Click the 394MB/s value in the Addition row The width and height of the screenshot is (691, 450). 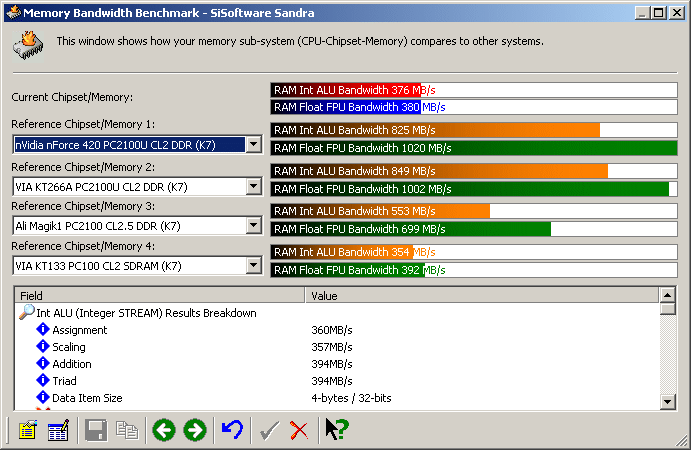click(x=332, y=364)
